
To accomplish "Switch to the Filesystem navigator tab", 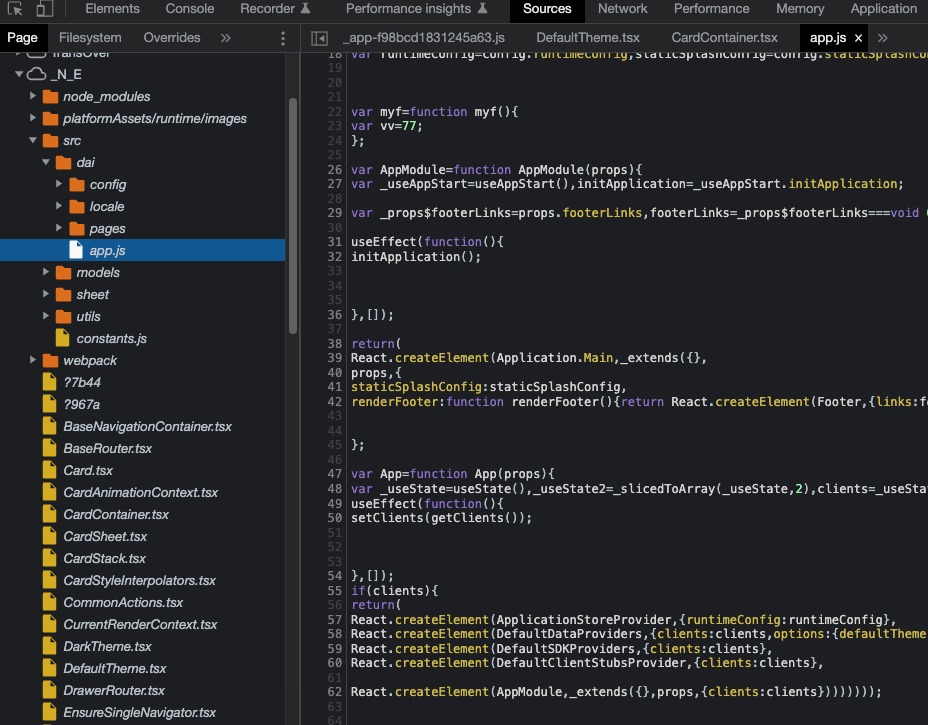I will click(x=90, y=38).
